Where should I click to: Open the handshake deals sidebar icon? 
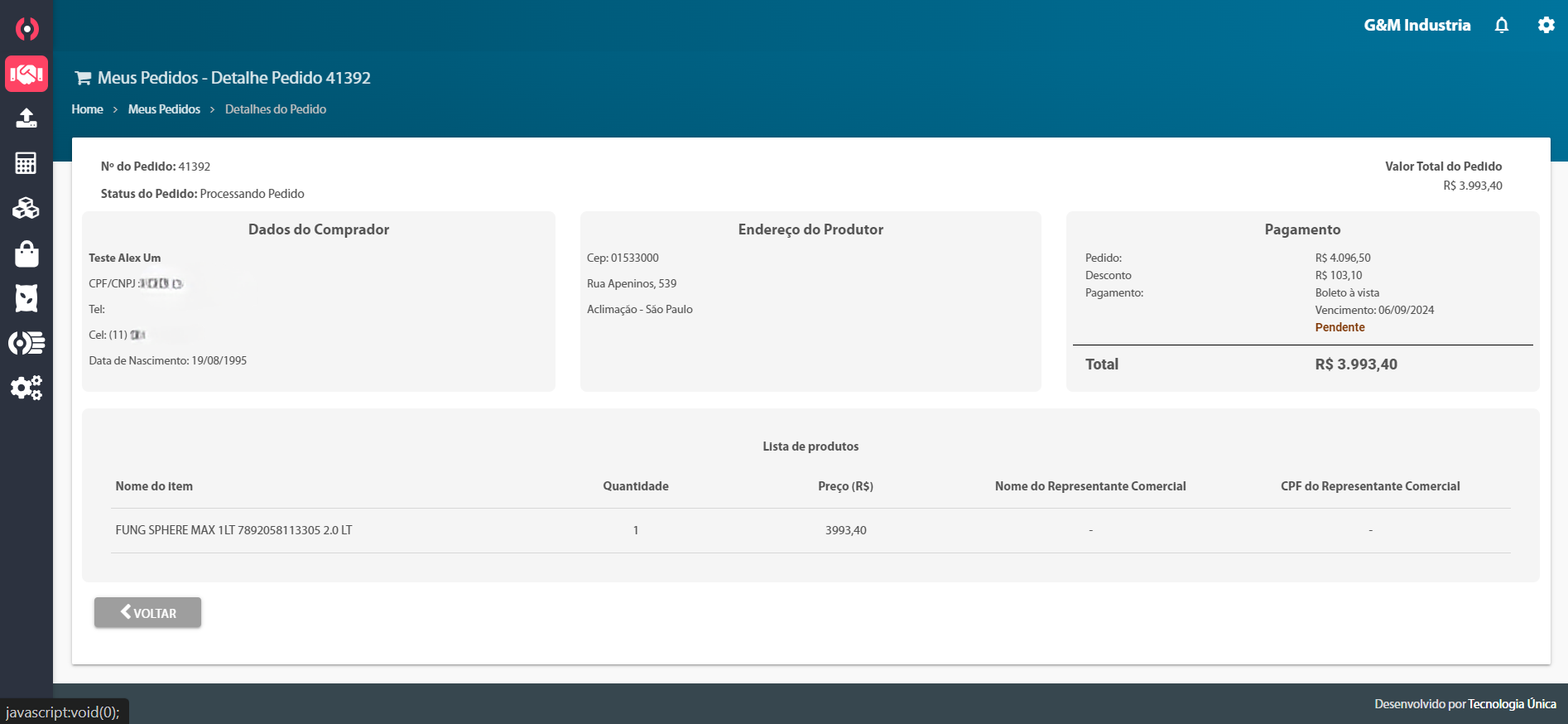click(x=26, y=74)
